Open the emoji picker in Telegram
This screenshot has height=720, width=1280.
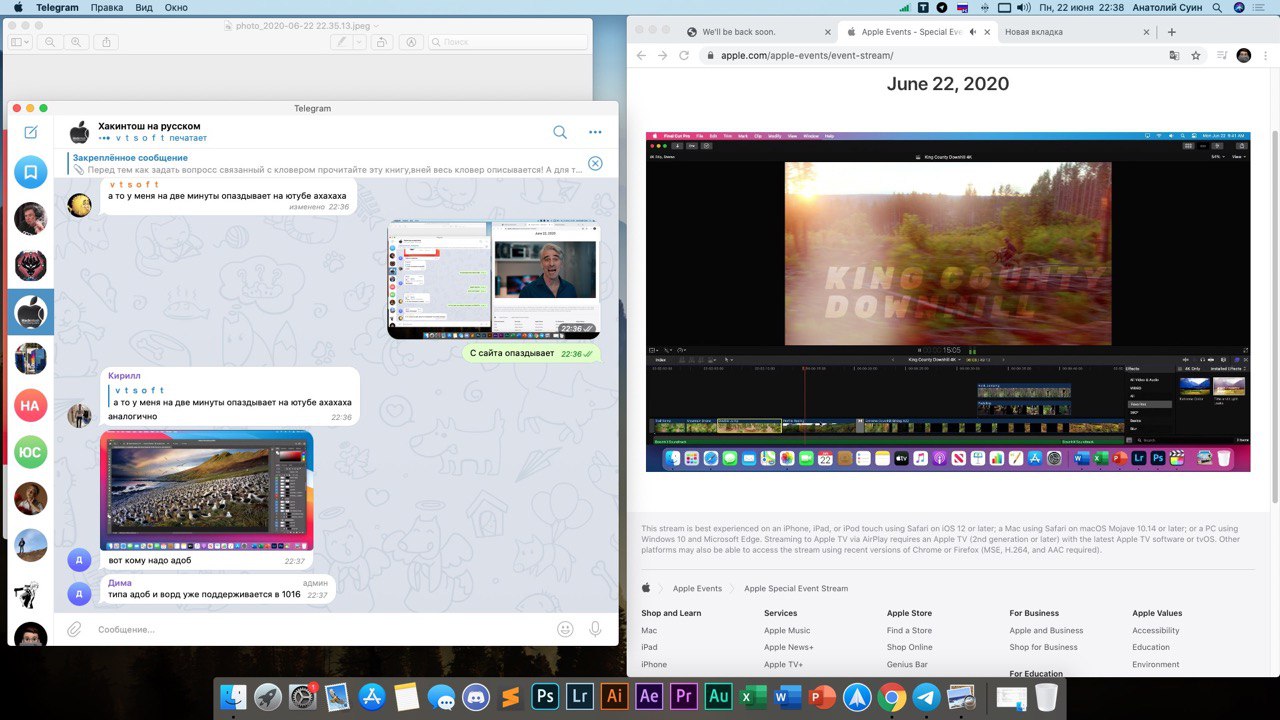tap(565, 629)
